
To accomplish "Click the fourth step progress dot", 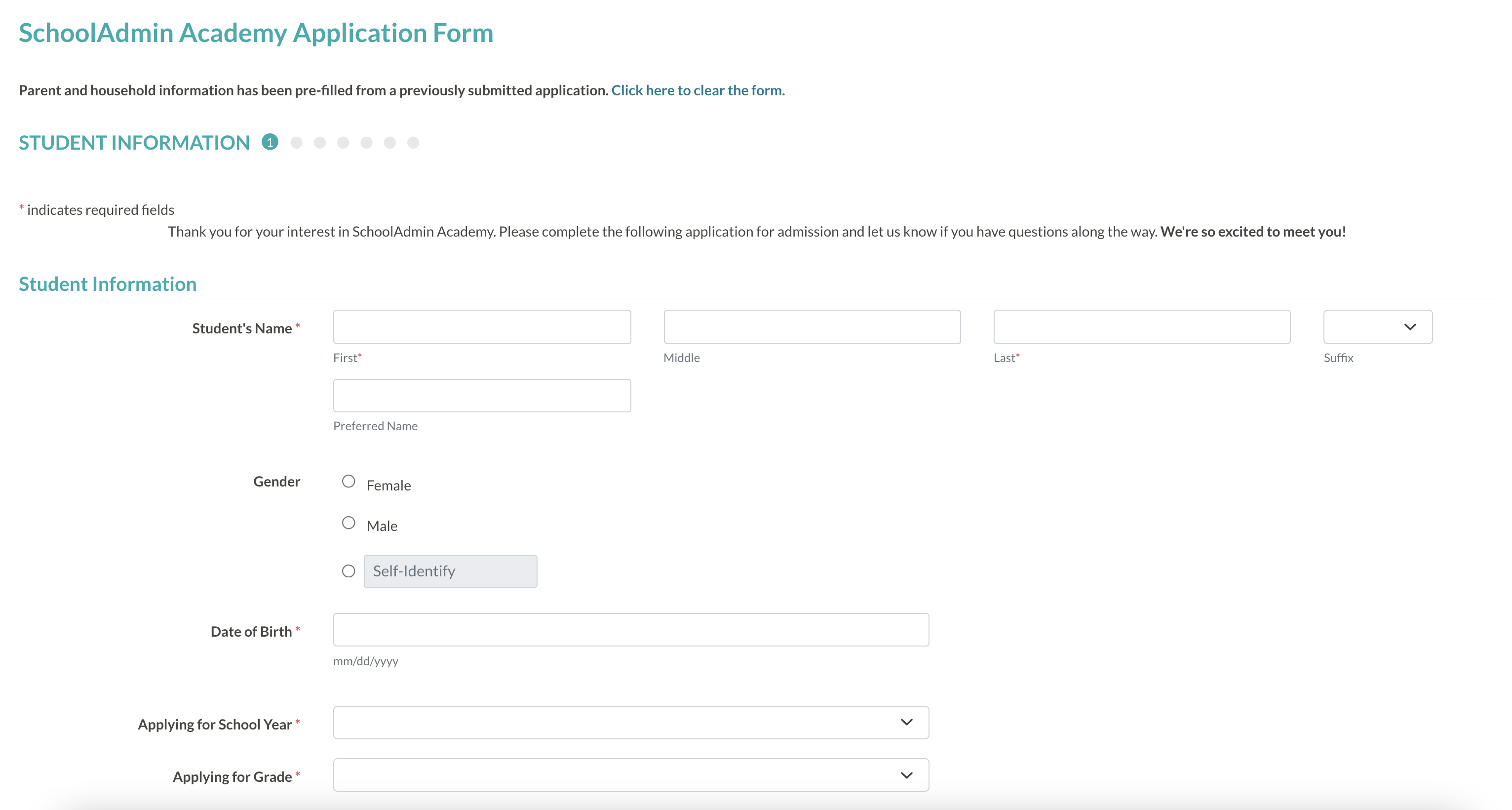I will pos(344,143).
